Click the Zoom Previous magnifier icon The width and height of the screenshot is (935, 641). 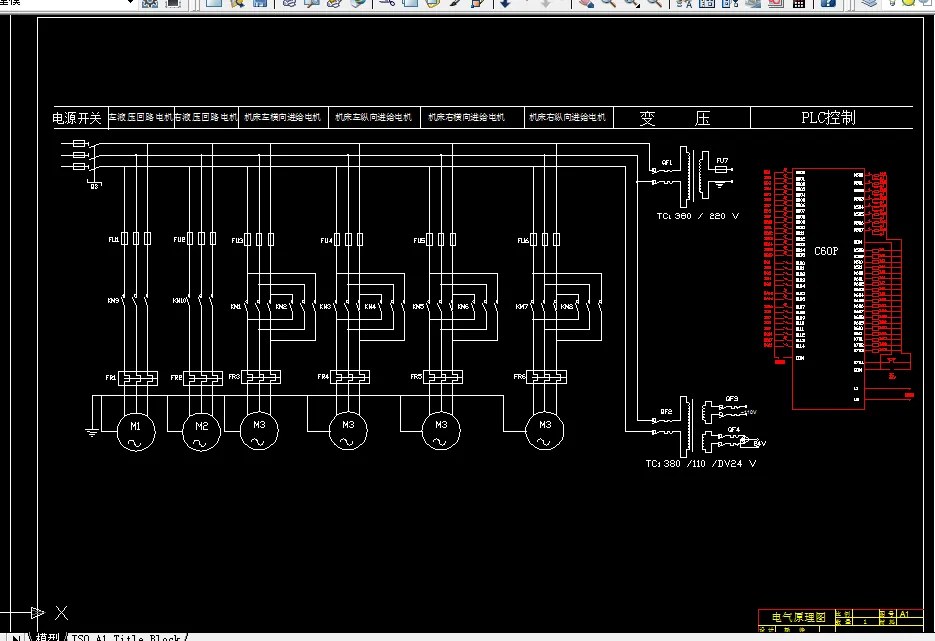pos(655,3)
